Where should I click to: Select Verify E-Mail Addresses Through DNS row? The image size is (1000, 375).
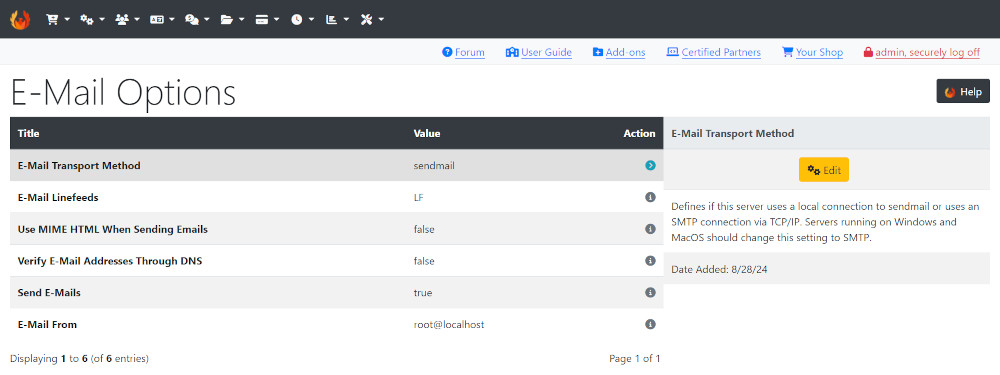336,261
